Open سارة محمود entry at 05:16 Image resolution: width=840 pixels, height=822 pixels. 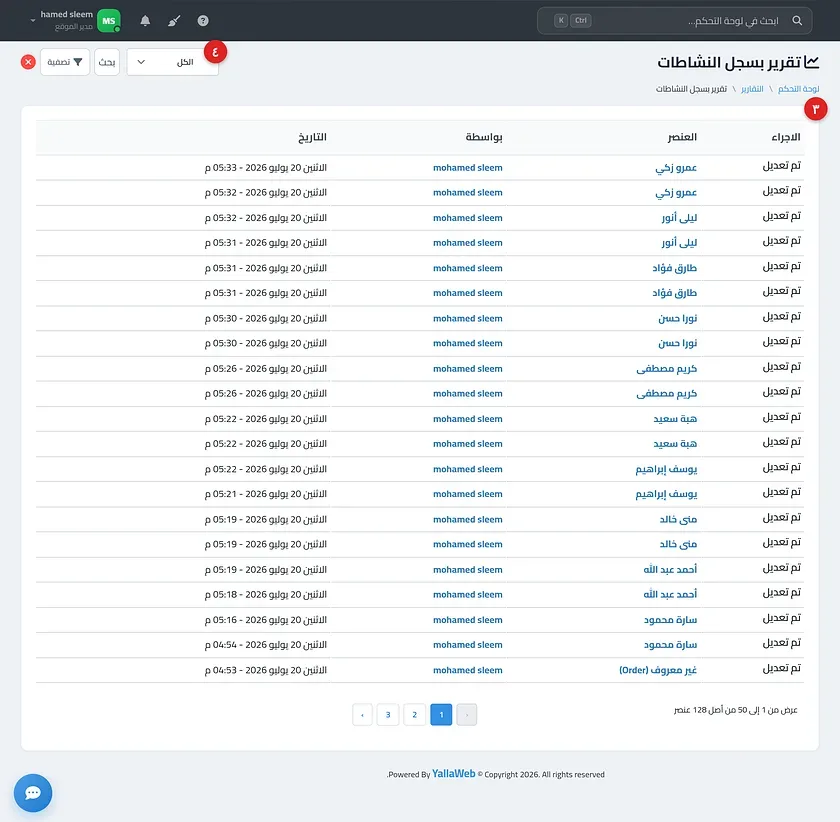(x=670, y=619)
